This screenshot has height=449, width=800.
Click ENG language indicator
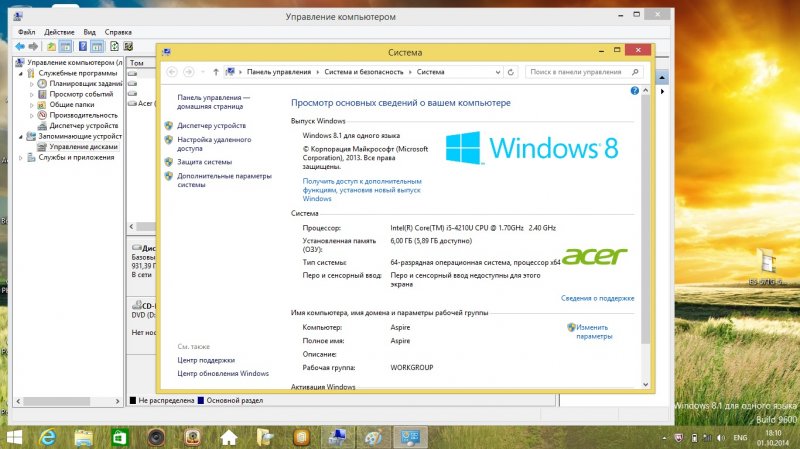740,438
